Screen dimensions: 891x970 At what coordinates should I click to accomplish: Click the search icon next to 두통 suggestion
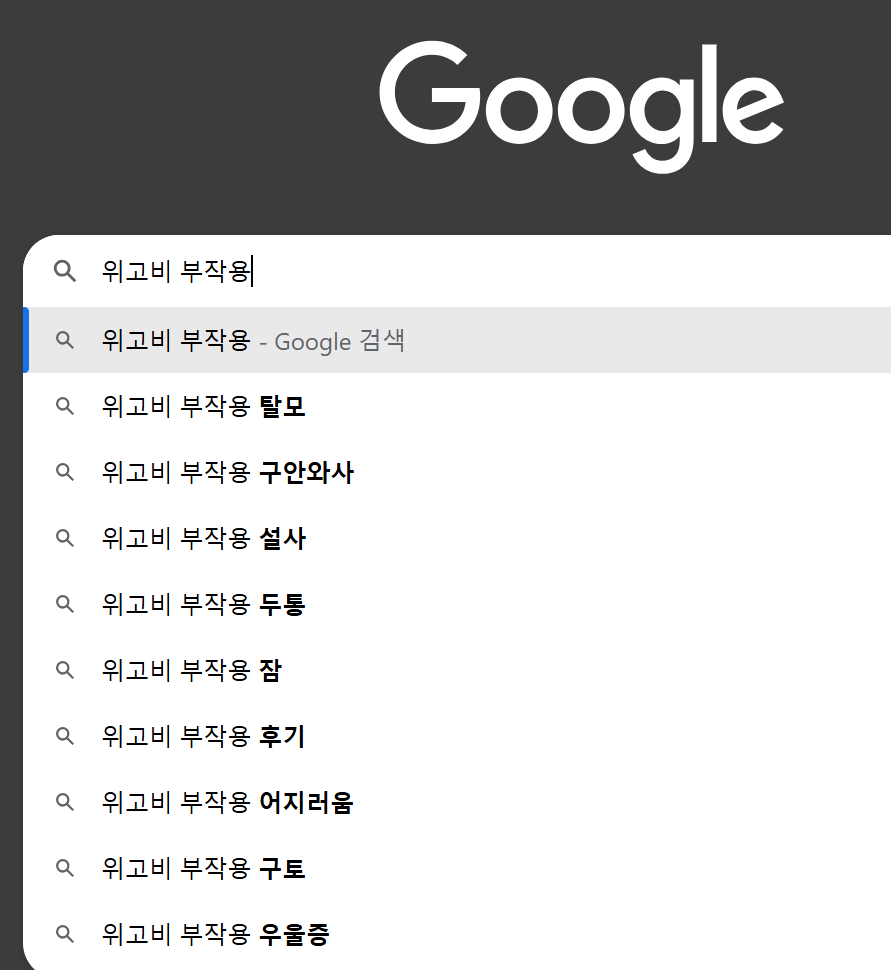[x=65, y=604]
